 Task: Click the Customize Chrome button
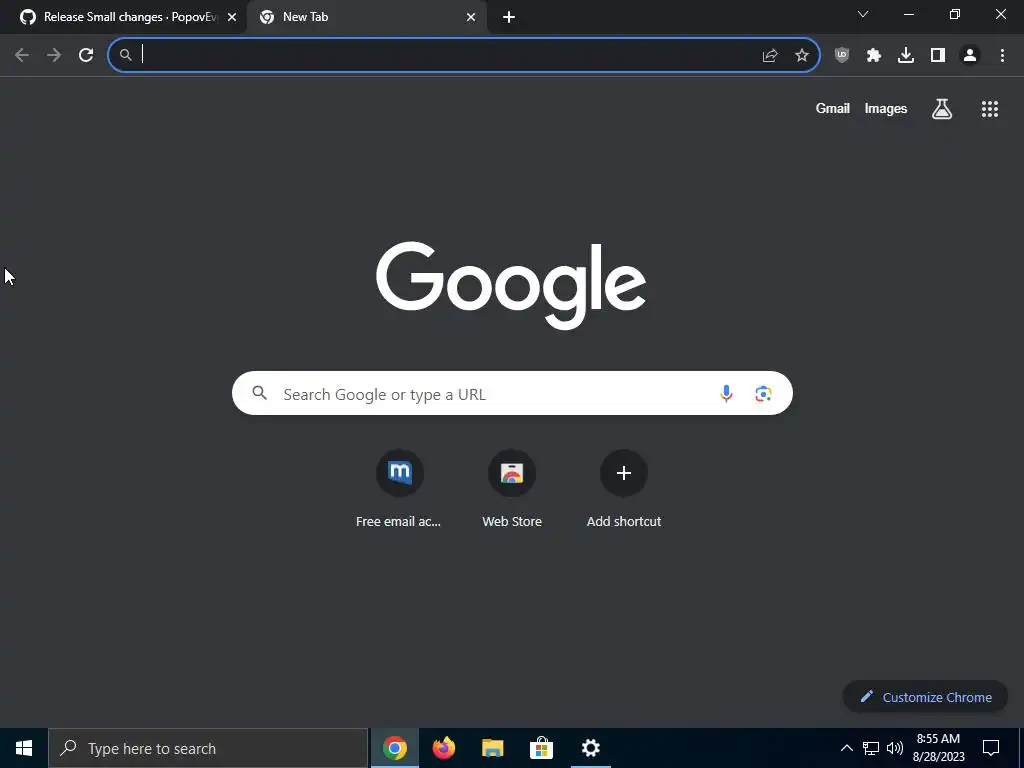[x=925, y=697]
